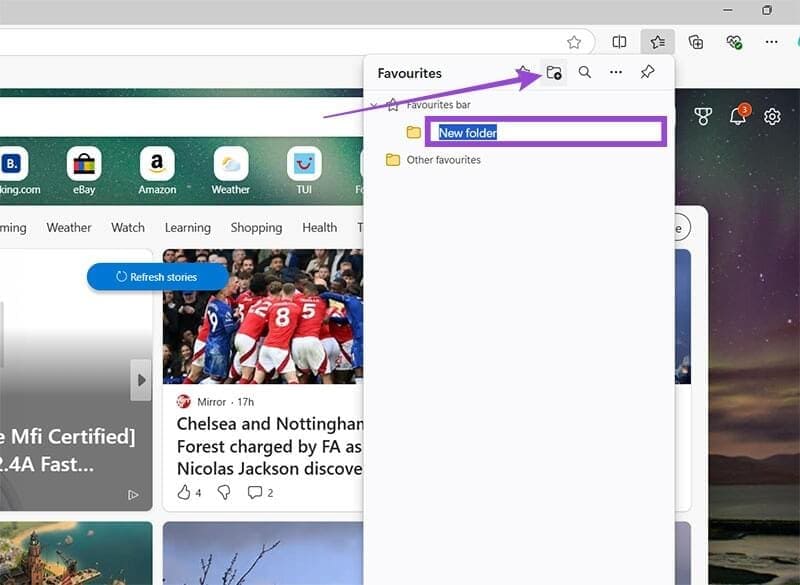Switch to the Learning news tab

(x=188, y=227)
